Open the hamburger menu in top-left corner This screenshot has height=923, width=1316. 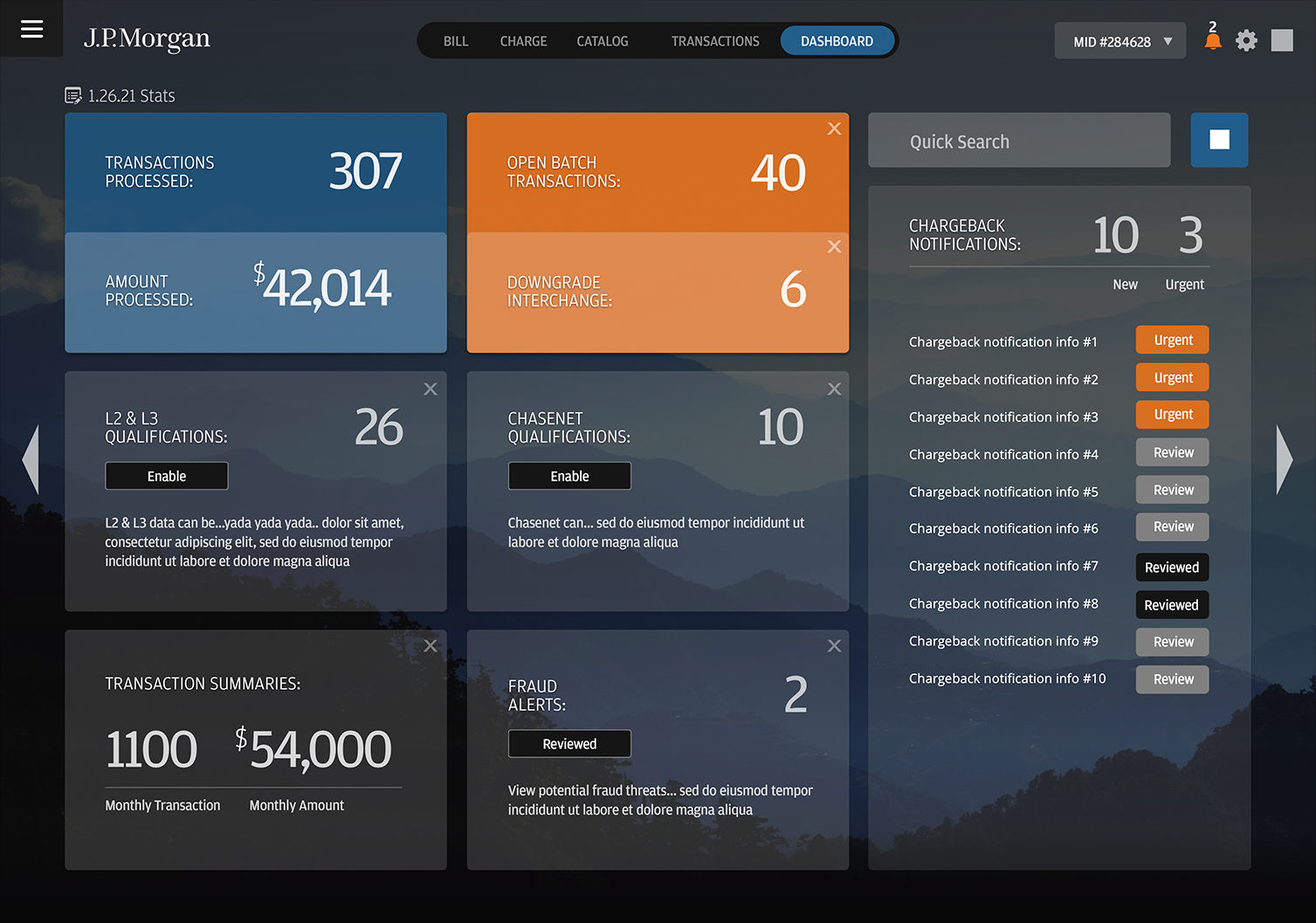pos(31,29)
